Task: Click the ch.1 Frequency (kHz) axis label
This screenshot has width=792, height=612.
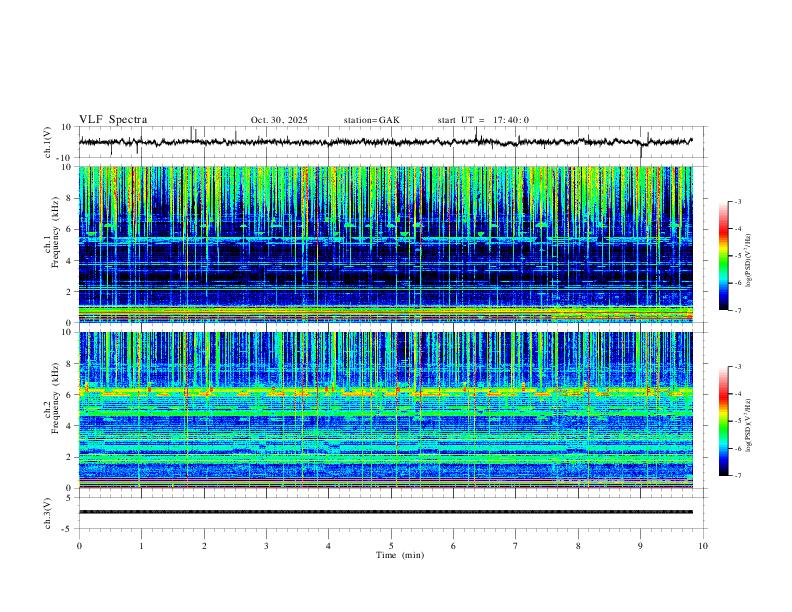Action: click(x=51, y=233)
